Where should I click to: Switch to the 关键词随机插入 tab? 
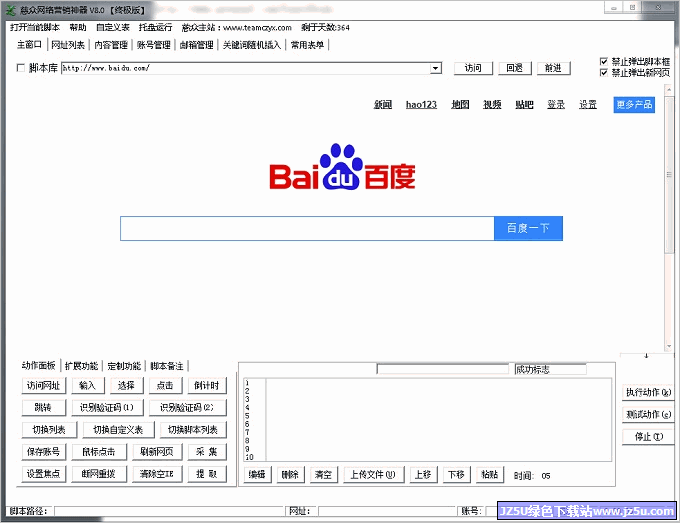pyautogui.click(x=252, y=45)
